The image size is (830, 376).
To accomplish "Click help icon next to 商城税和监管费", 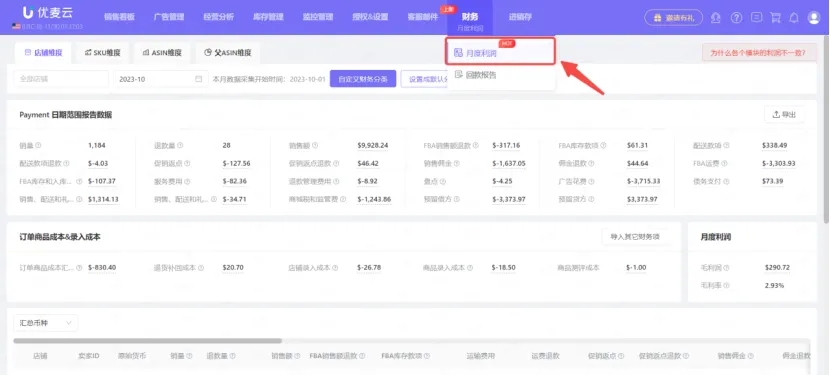I will 344,199.
